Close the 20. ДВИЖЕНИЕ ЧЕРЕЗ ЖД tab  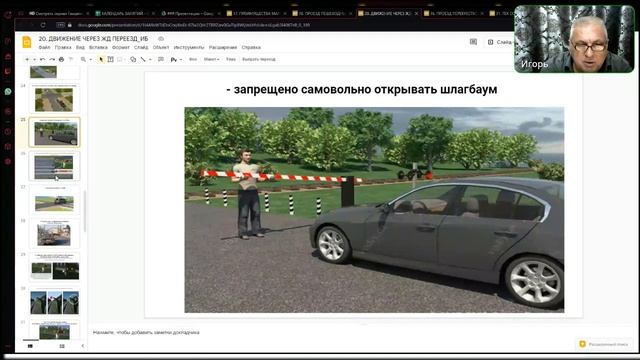coord(416,13)
